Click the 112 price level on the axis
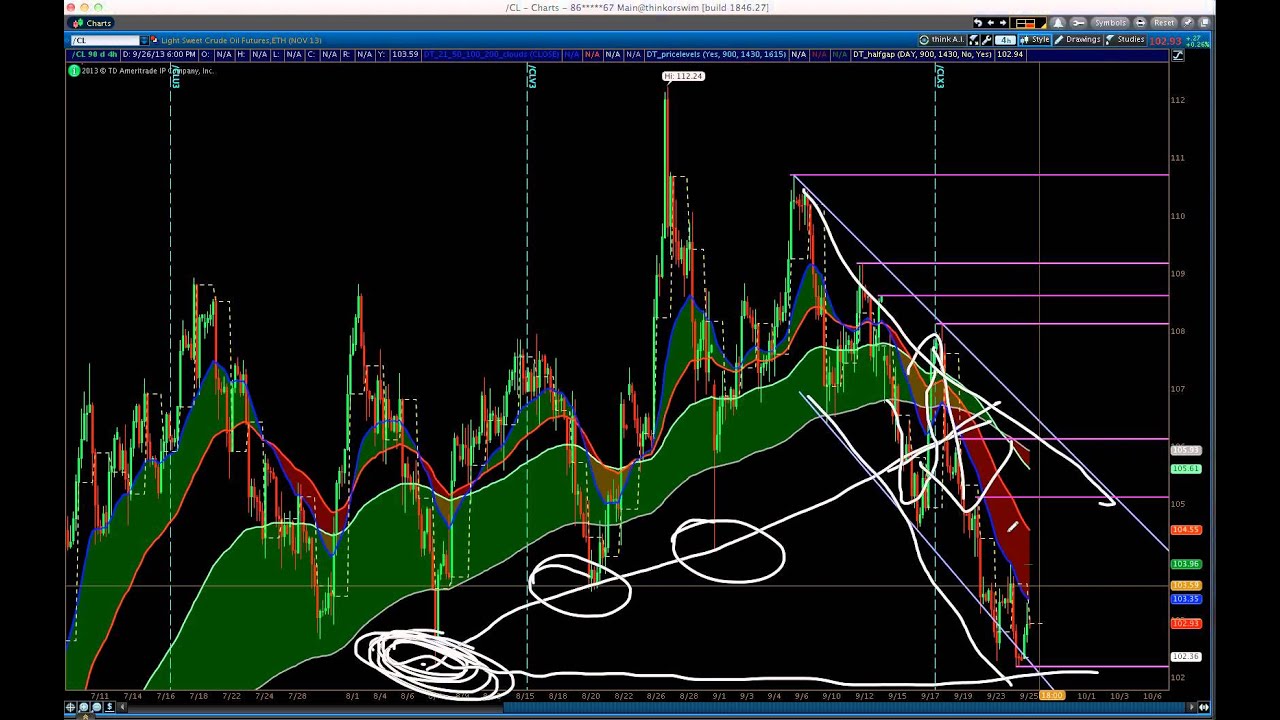 (1178, 100)
